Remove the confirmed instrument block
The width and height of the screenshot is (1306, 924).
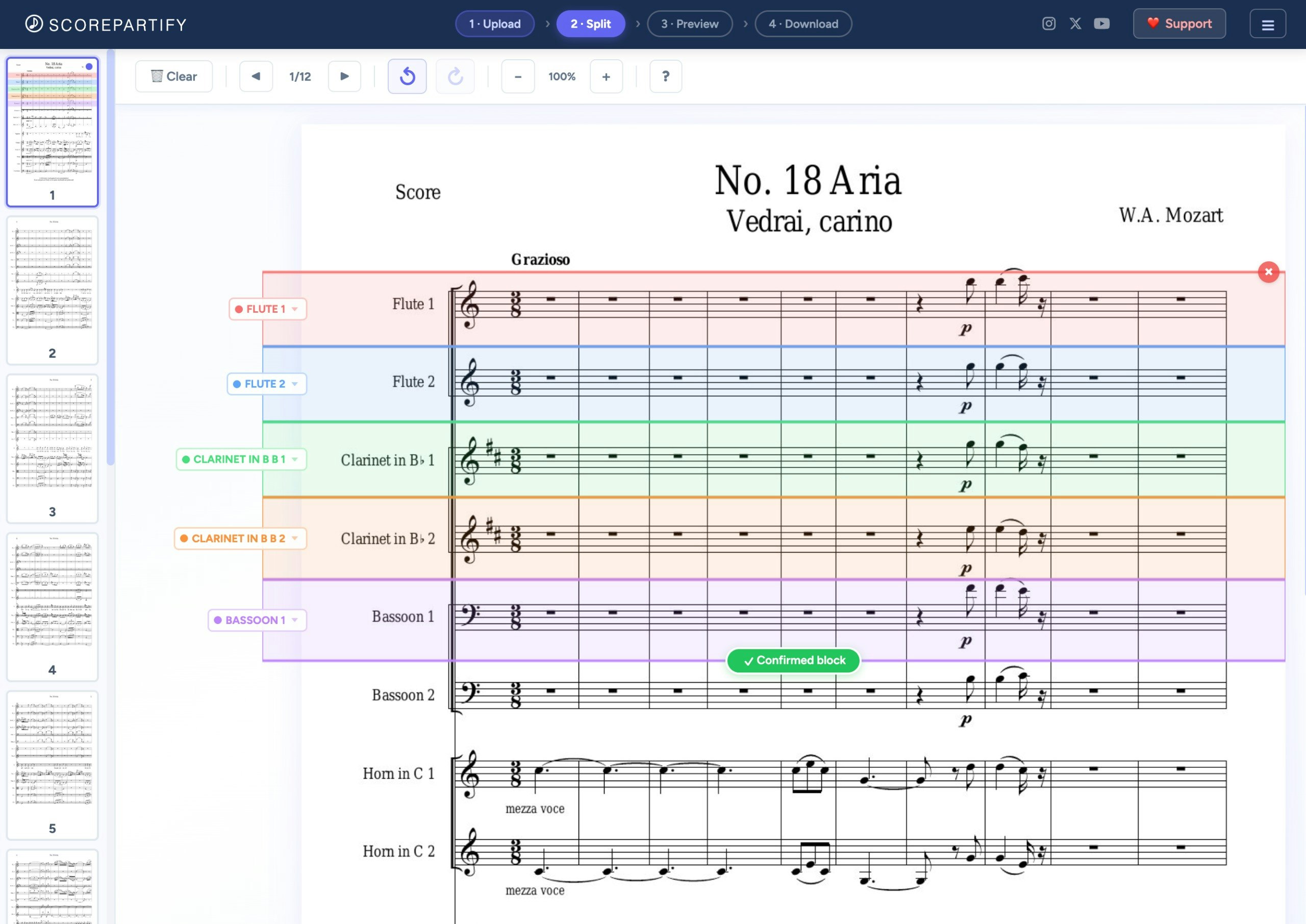1268,272
